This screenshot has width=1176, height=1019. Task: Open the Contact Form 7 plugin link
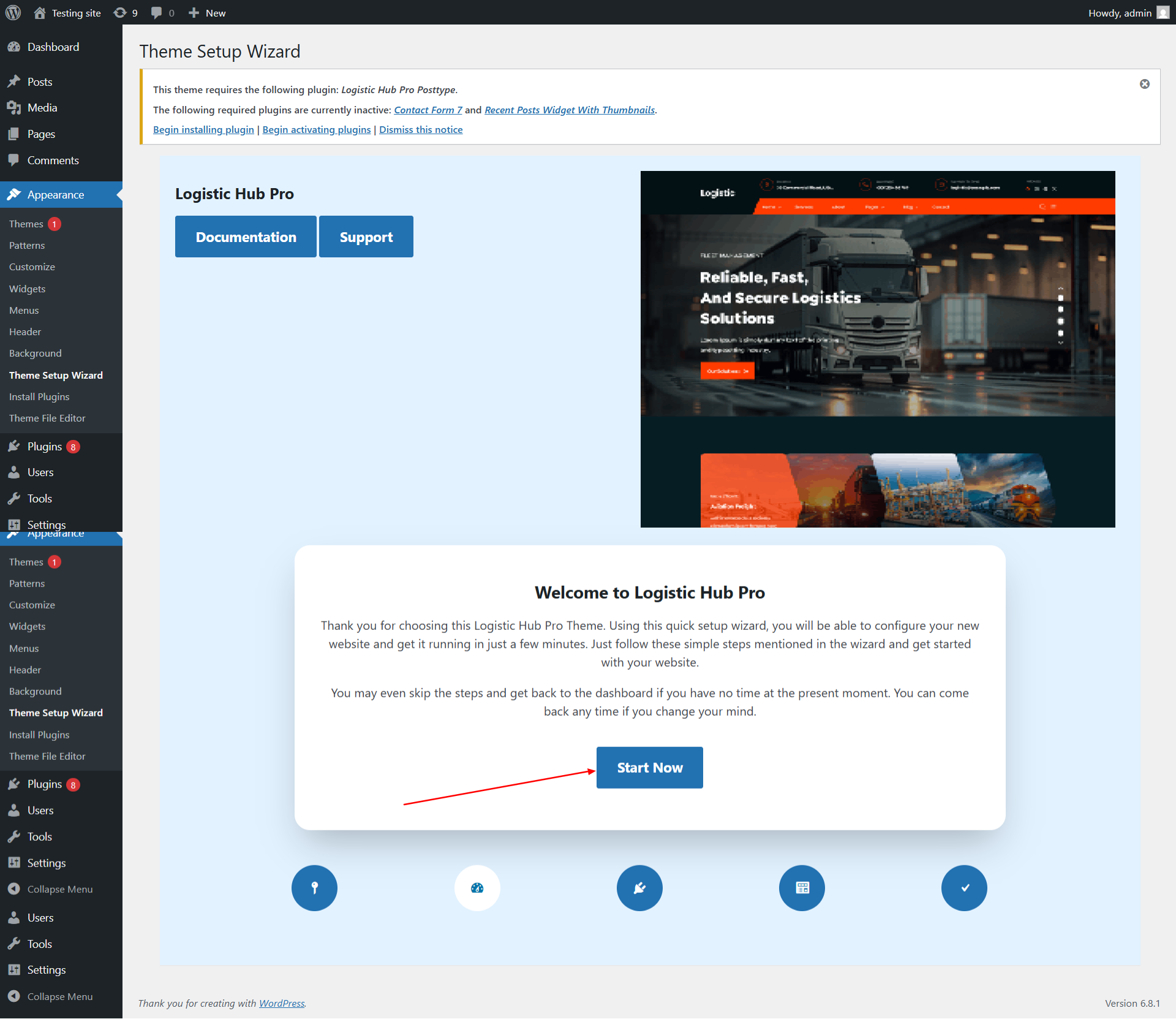click(428, 110)
